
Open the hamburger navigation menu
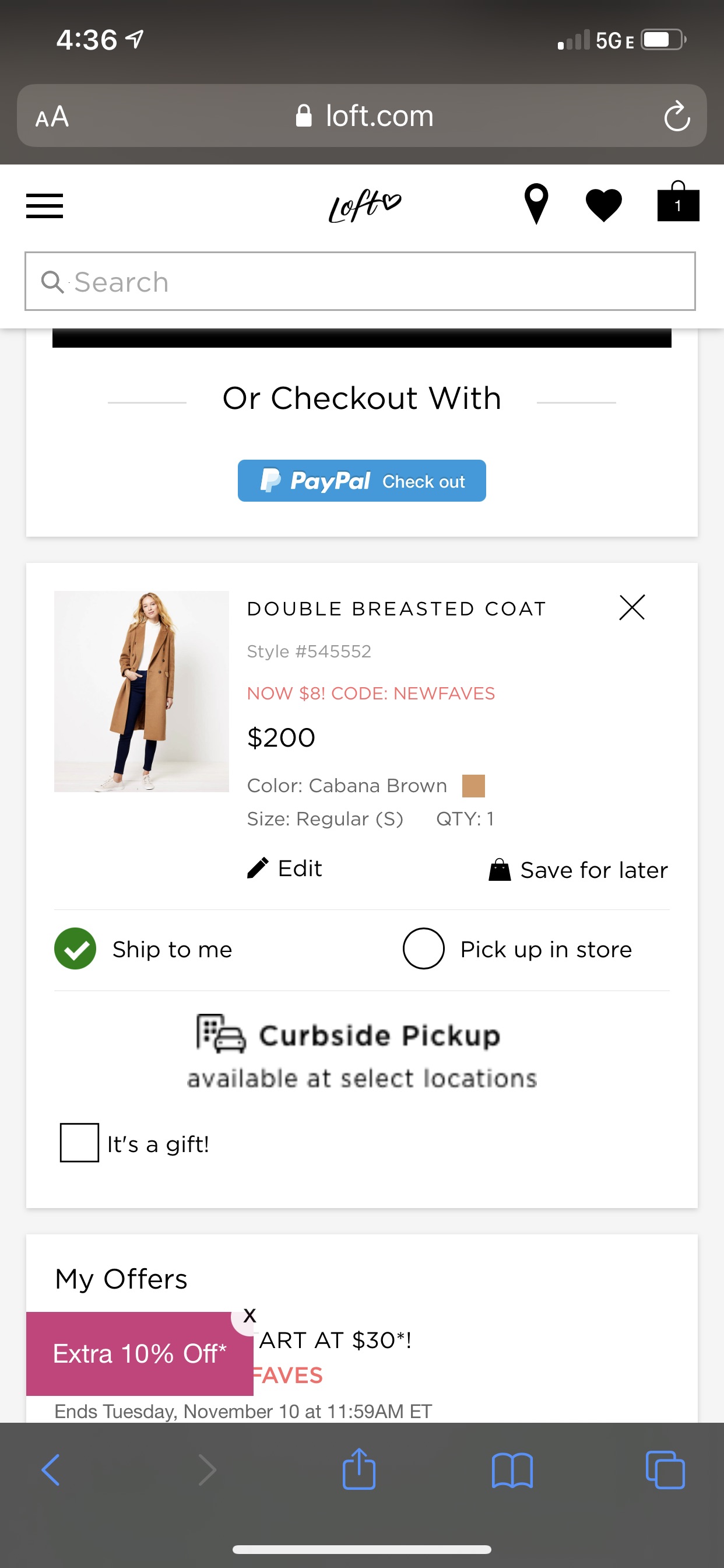[44, 205]
